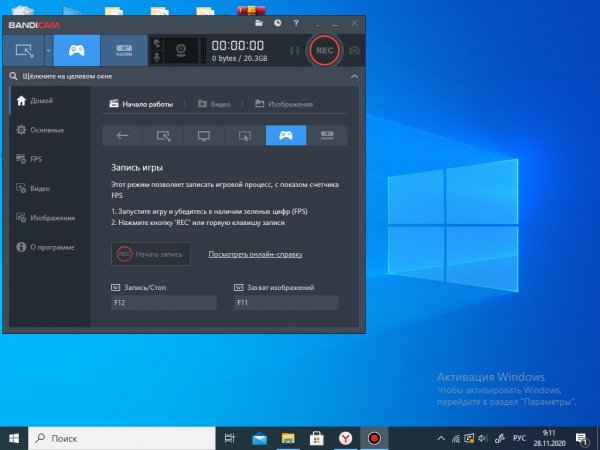This screenshot has width=600, height=450.
Task: Open the help question mark icon
Action: [x=296, y=23]
